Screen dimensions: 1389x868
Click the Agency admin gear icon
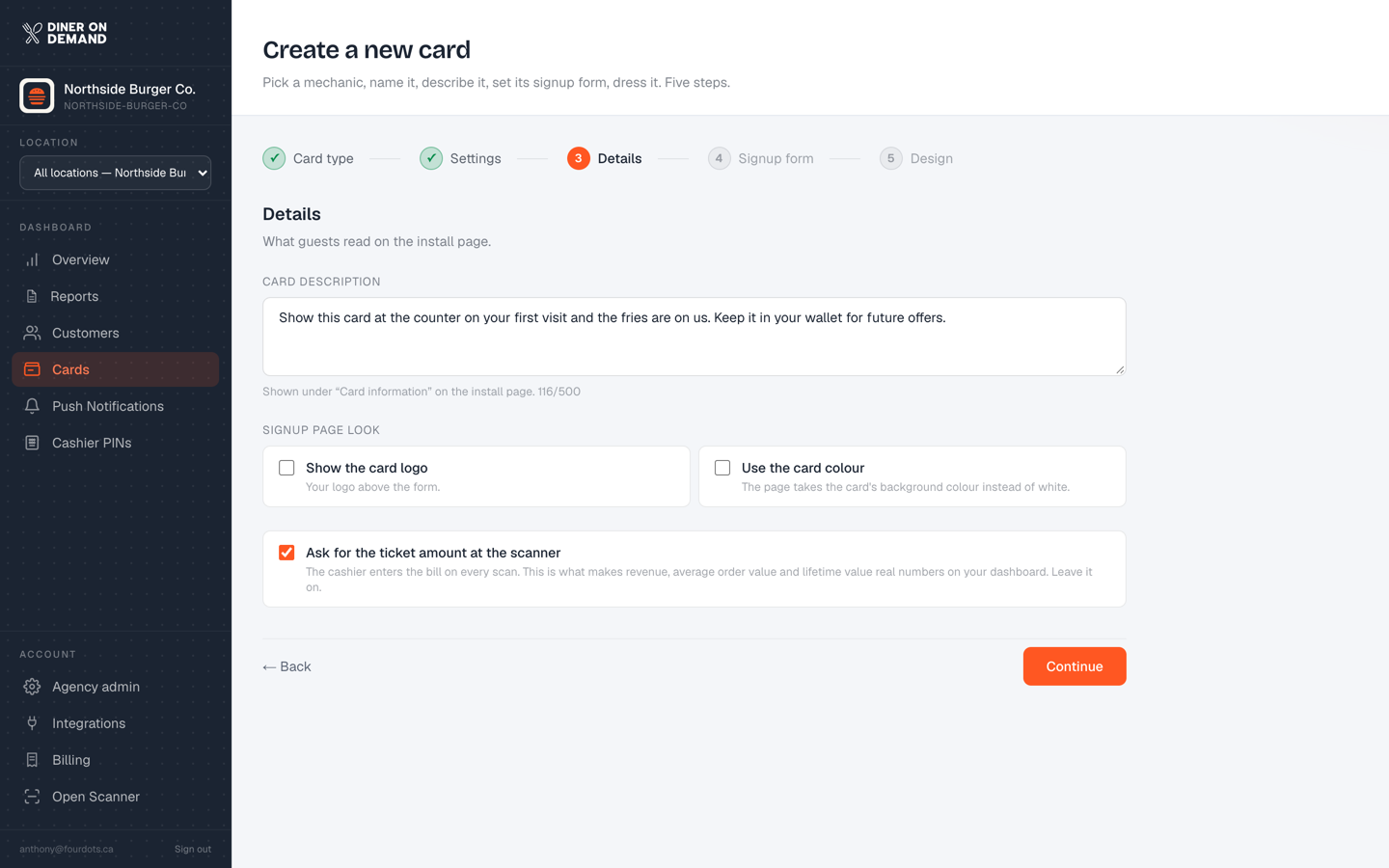(32, 687)
